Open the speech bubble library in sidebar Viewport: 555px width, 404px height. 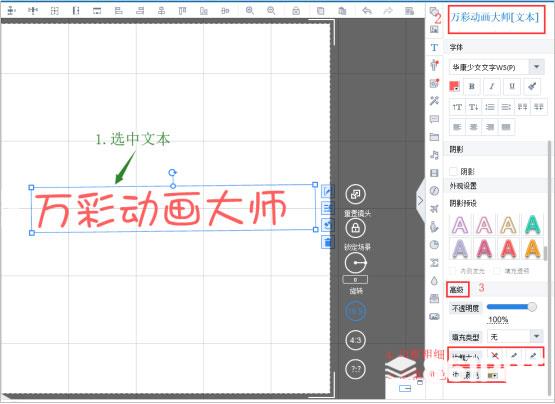434,119
